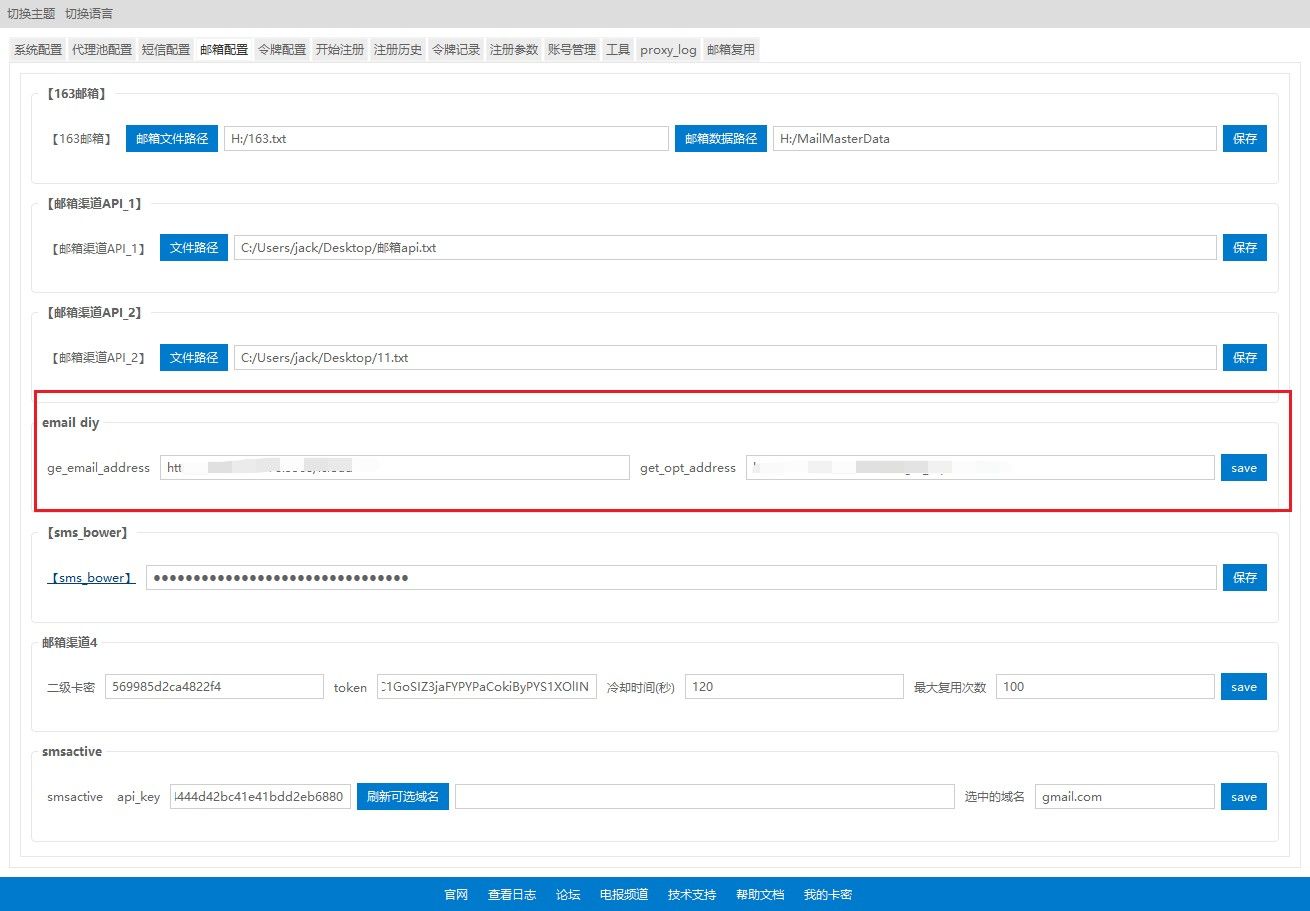Focus the 冷却时间(秒) input field

pyautogui.click(x=793, y=687)
